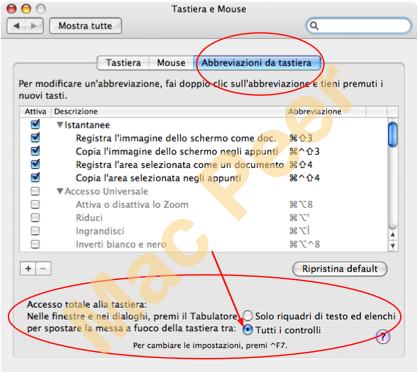The width and height of the screenshot is (417, 372).
Task: Click the Abbreviazione column header
Action: pyautogui.click(x=326, y=111)
